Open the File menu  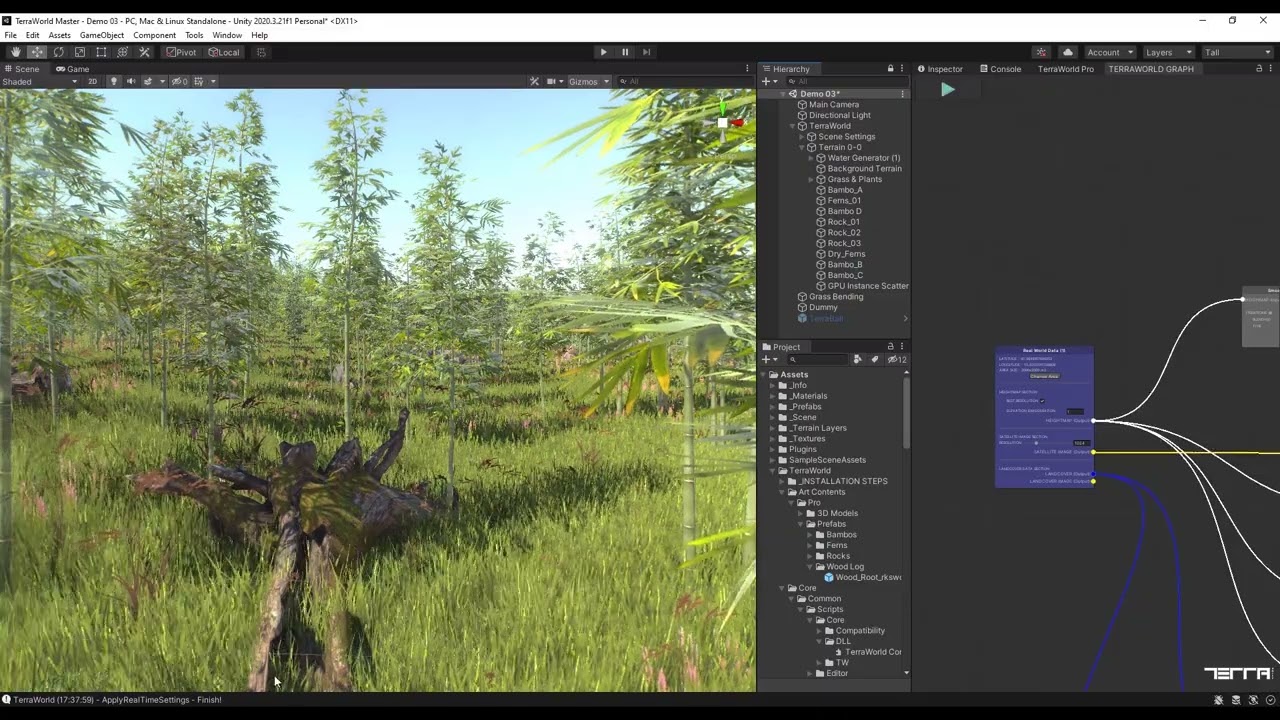pyautogui.click(x=10, y=35)
